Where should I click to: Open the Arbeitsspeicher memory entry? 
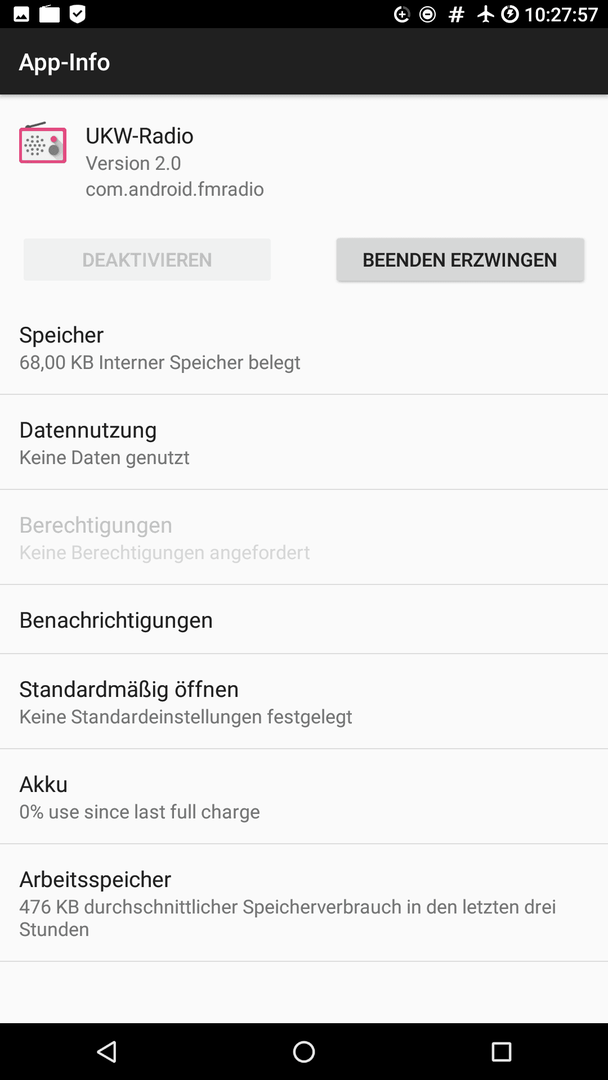click(304, 903)
